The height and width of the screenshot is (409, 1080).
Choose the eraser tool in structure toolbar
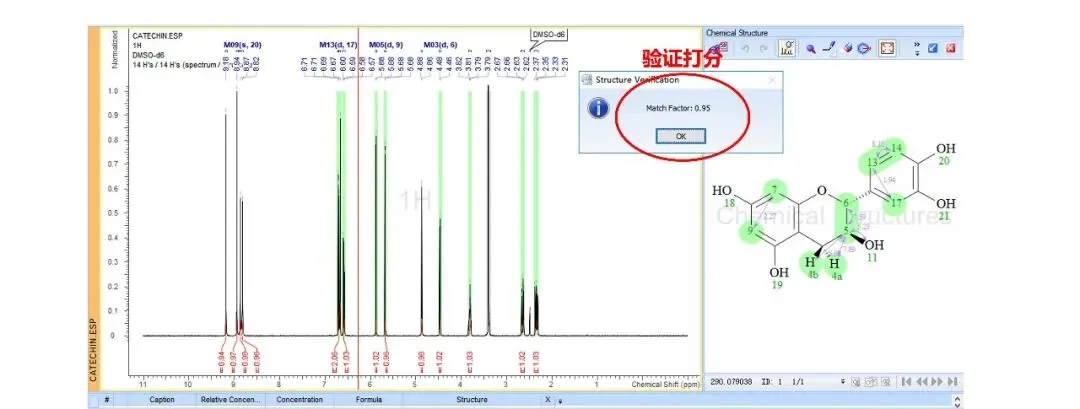847,48
